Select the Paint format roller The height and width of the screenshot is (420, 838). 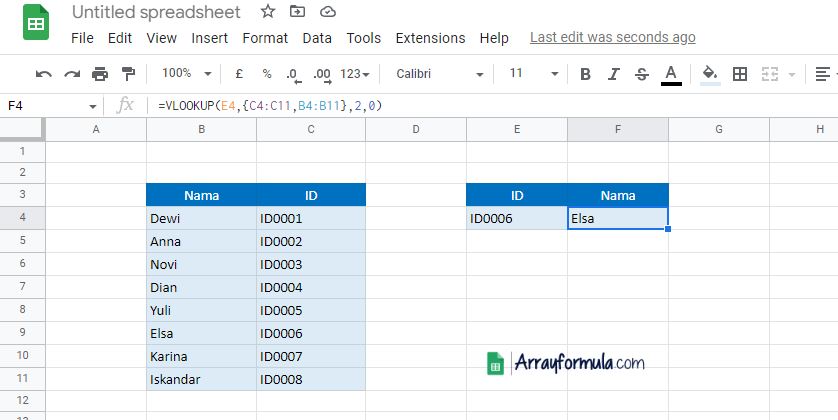(128, 74)
